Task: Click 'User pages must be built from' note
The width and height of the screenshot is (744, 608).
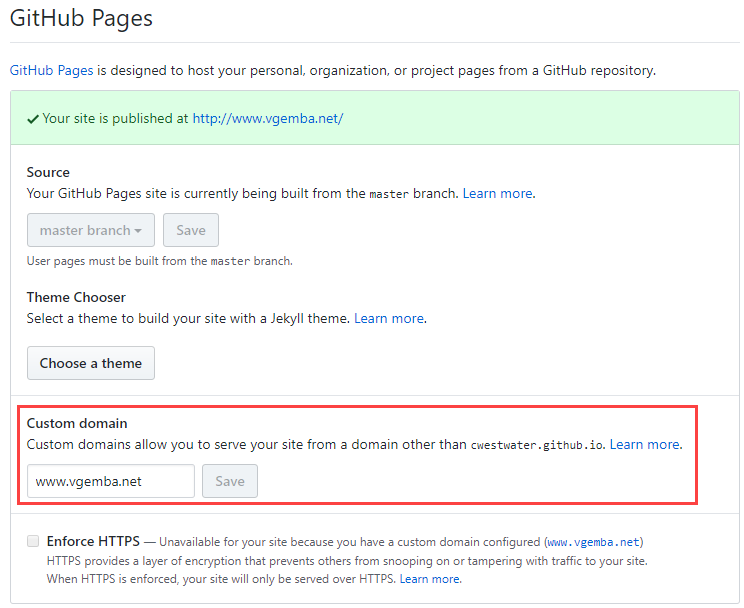Action: click(x=159, y=261)
